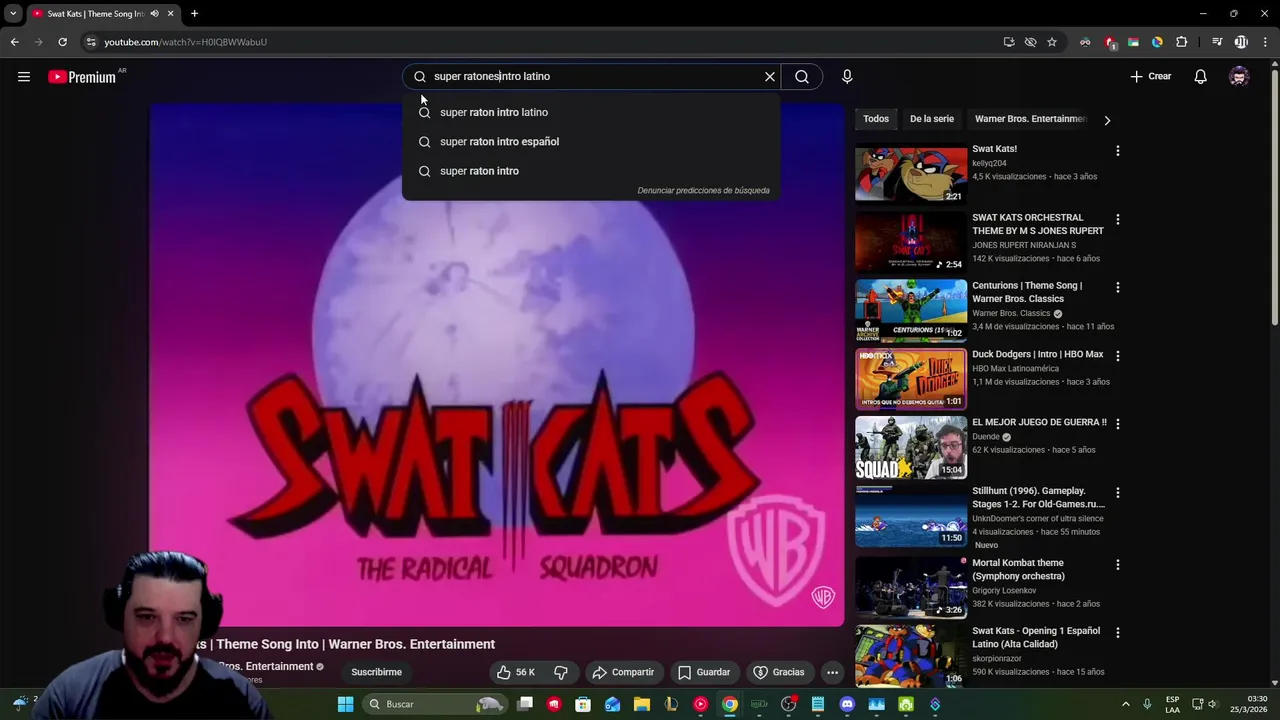Open 'Mortal Kombat theme (Symphony orchestra)' title
Viewport: 1280px width, 720px height.
[1018, 569]
